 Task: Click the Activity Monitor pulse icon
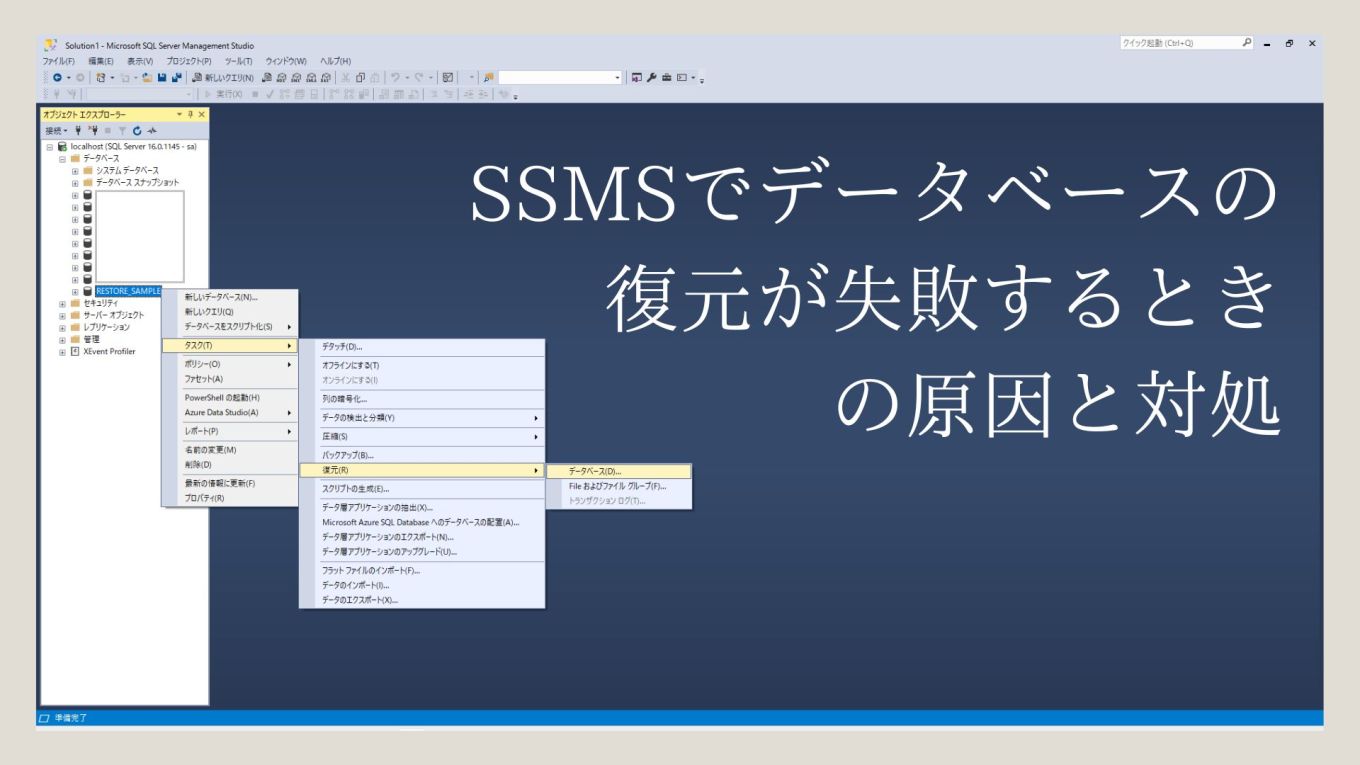click(x=152, y=131)
